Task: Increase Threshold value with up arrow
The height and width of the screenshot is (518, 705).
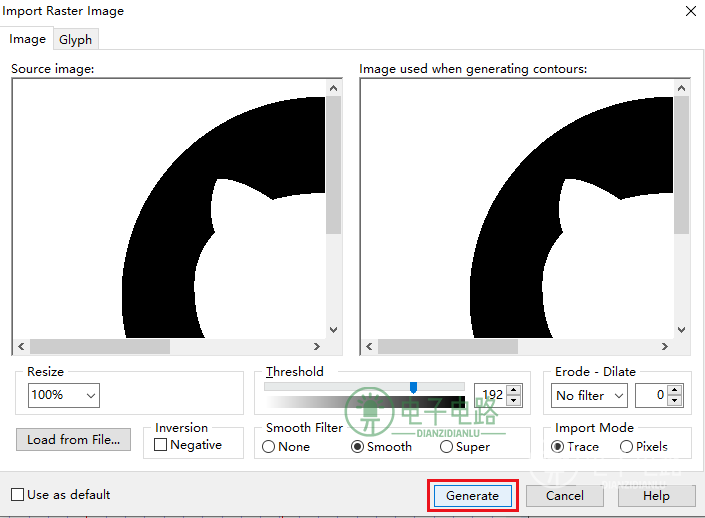Action: click(x=514, y=390)
